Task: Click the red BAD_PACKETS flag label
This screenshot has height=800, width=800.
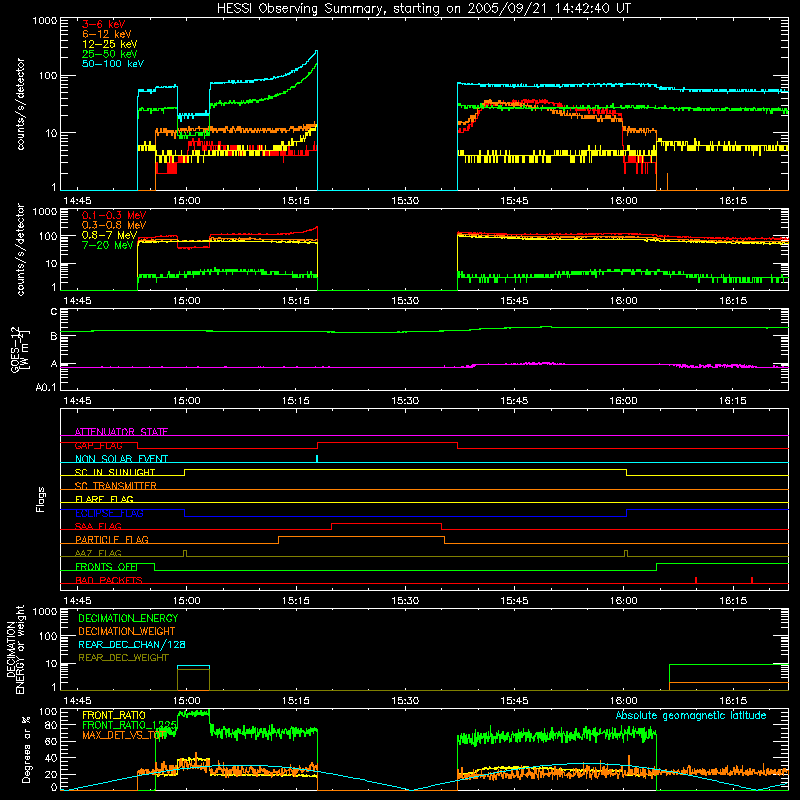Action: (x=109, y=580)
